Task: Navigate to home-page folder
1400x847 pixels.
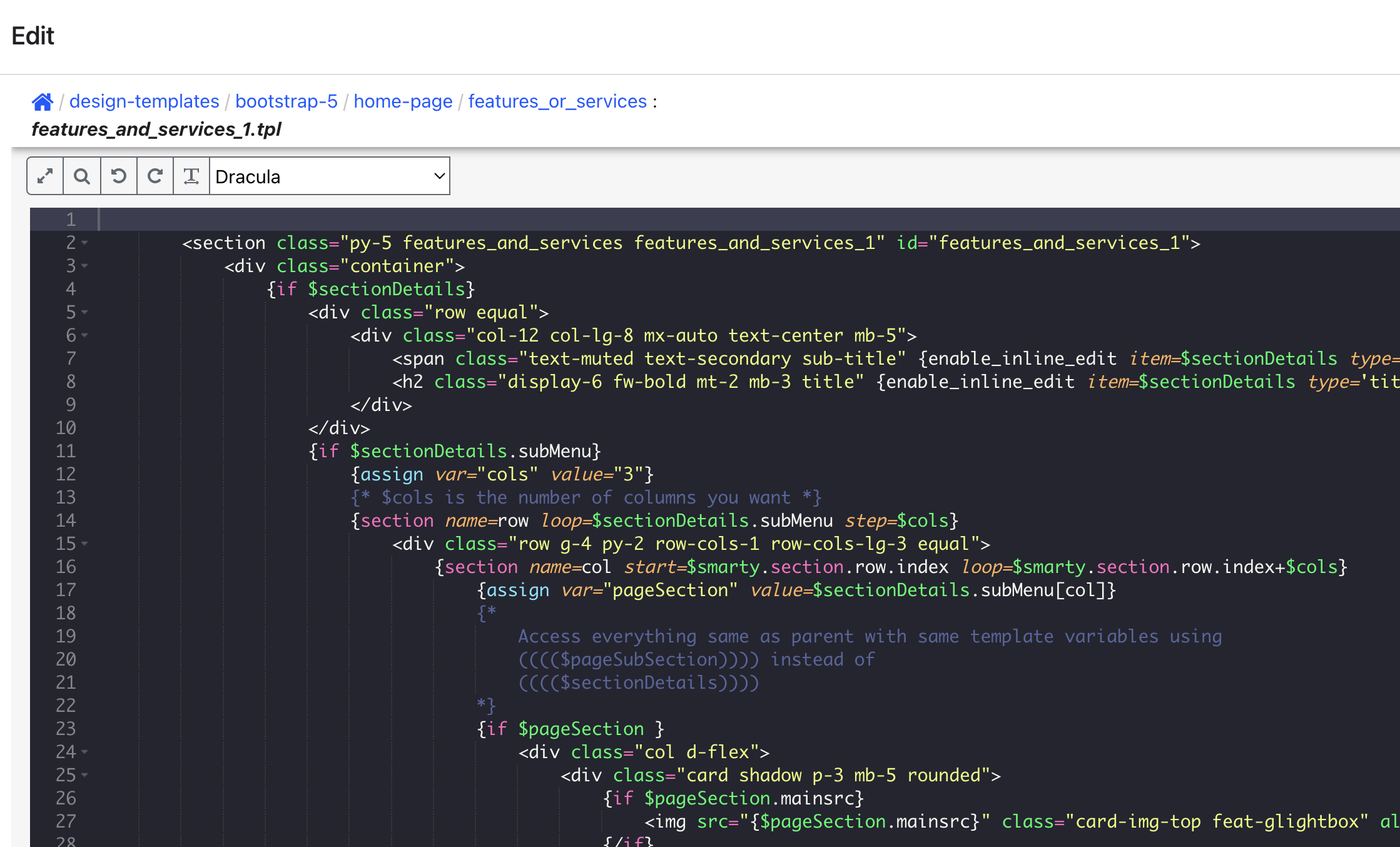Action: coord(403,101)
